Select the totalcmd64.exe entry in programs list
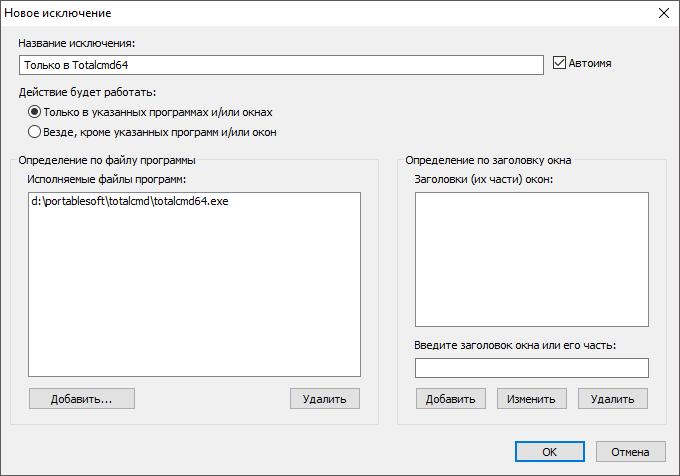The image size is (680, 476). tap(130, 201)
